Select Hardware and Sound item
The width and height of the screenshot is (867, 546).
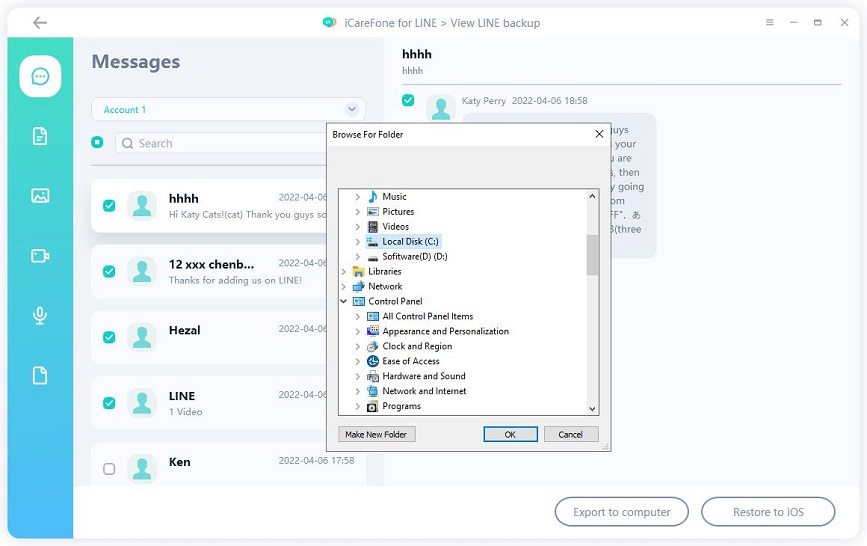tap(424, 376)
